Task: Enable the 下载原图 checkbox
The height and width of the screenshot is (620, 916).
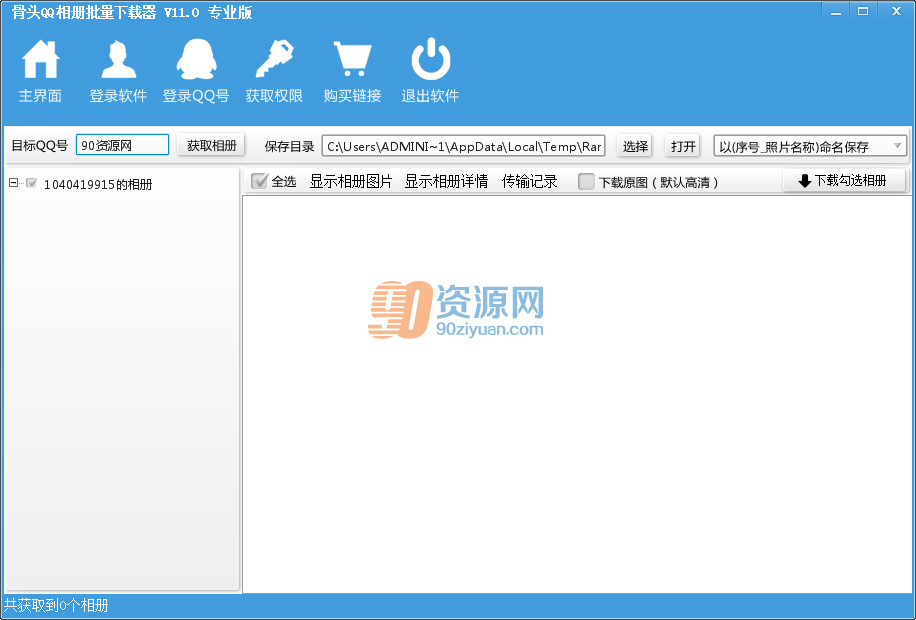Action: point(586,182)
